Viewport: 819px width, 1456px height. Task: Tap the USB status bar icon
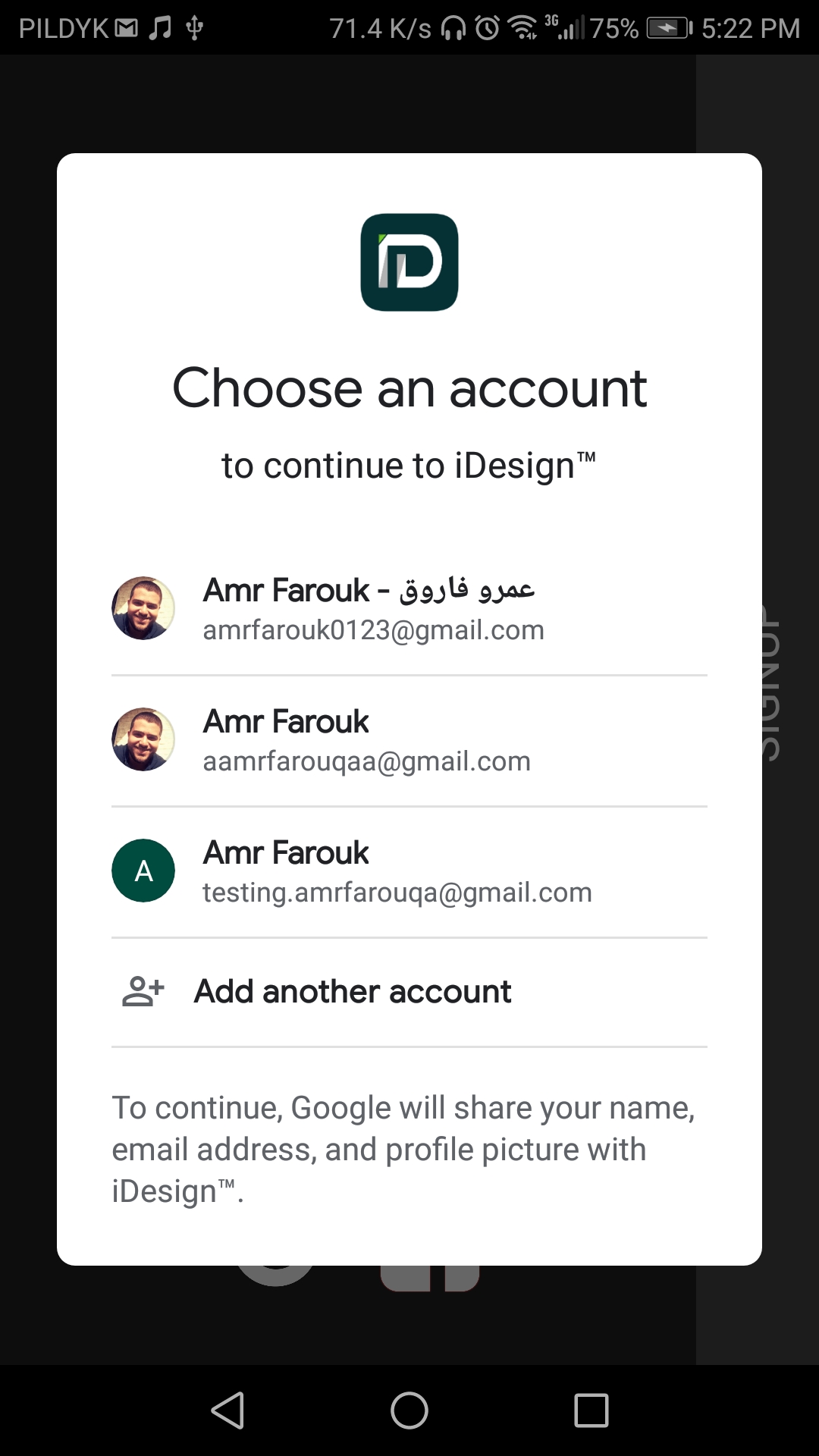pos(195,28)
